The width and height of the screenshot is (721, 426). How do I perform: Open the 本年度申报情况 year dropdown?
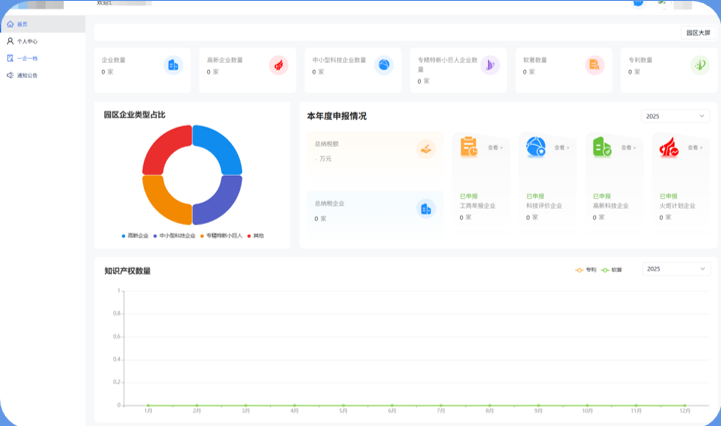(x=675, y=116)
